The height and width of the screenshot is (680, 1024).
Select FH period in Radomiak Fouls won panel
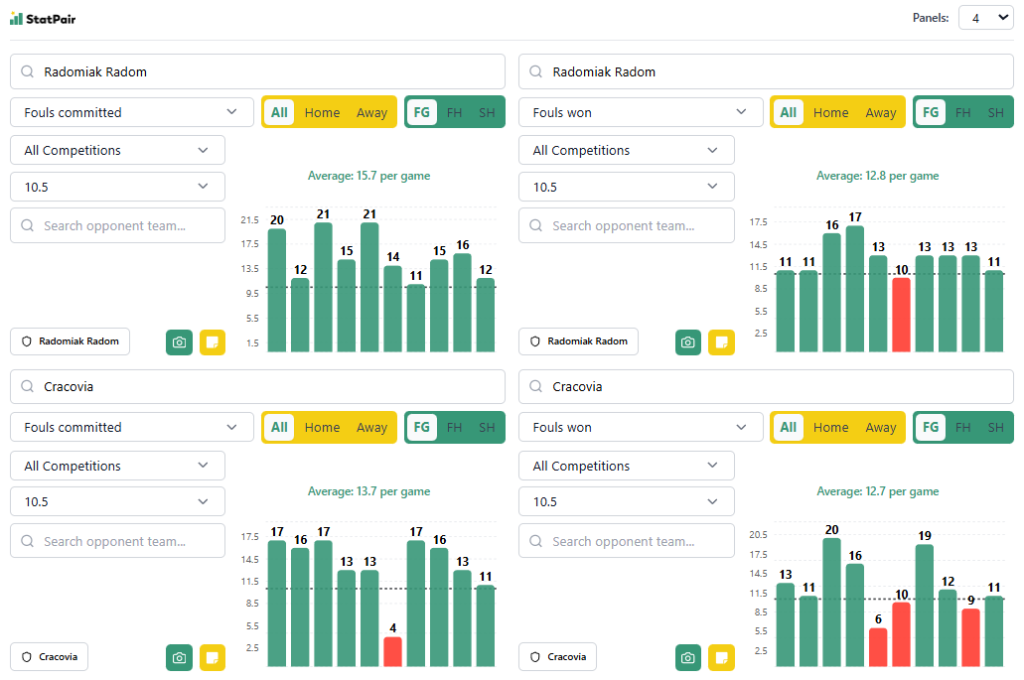[963, 113]
